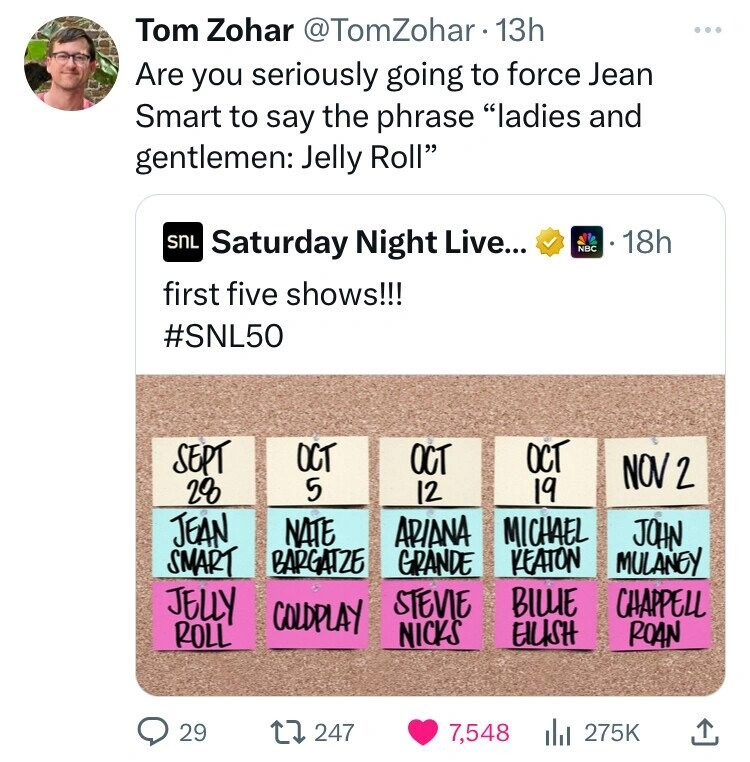750x762 pixels.
Task: Click the gold verified checkmark badge
Action: (x=548, y=242)
